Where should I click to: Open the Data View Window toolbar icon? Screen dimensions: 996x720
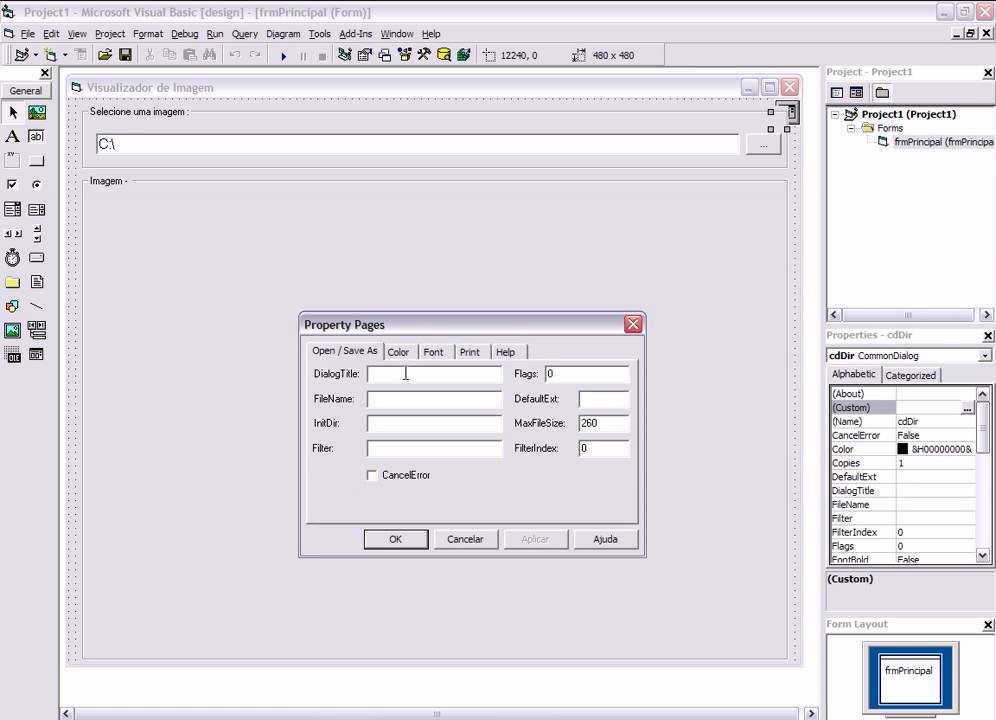[443, 55]
